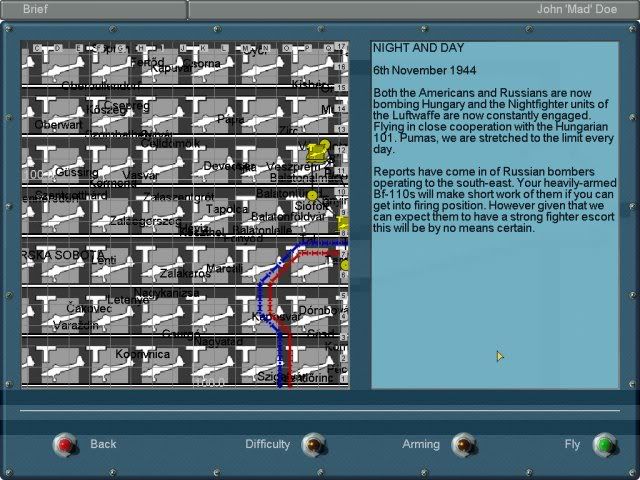Screen dimensions: 640x480
Task: Click the Celldömölk town label
Action: (171, 143)
